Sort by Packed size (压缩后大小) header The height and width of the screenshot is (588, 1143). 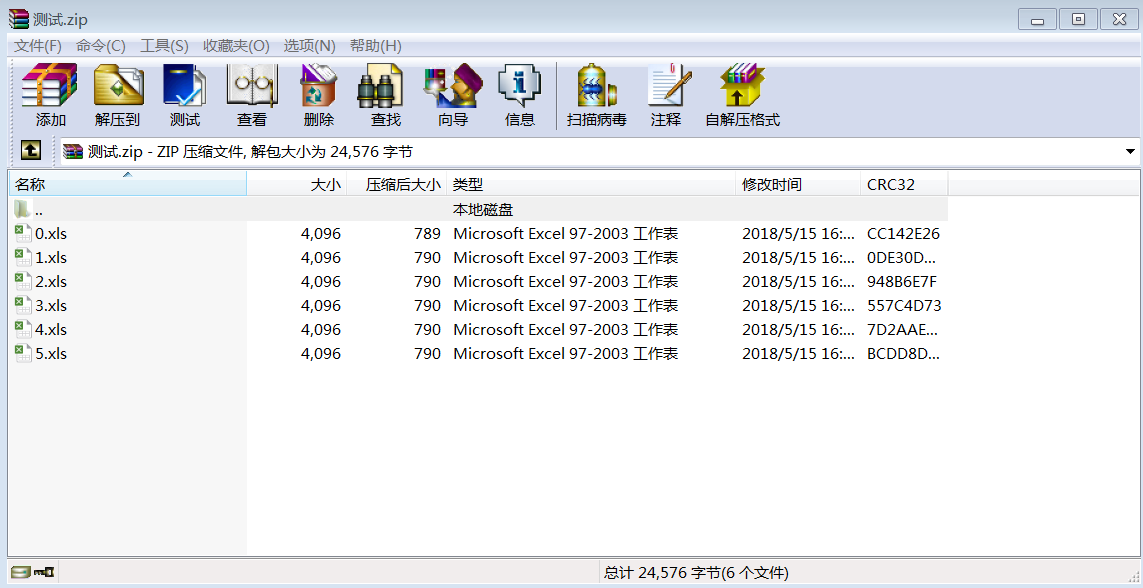(397, 184)
